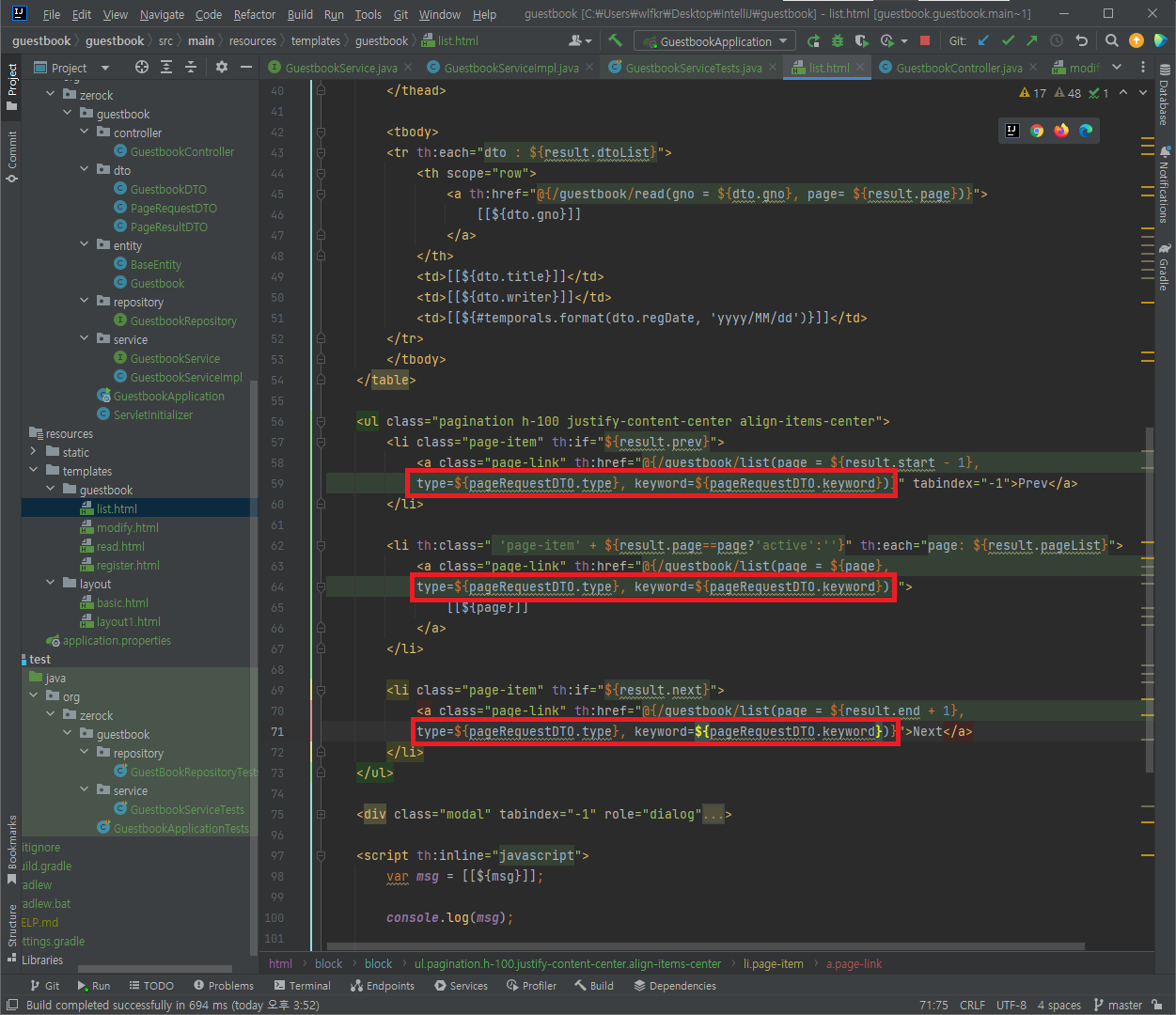Stop the application with red square
This screenshot has height=1015, width=1176.
pos(925,40)
